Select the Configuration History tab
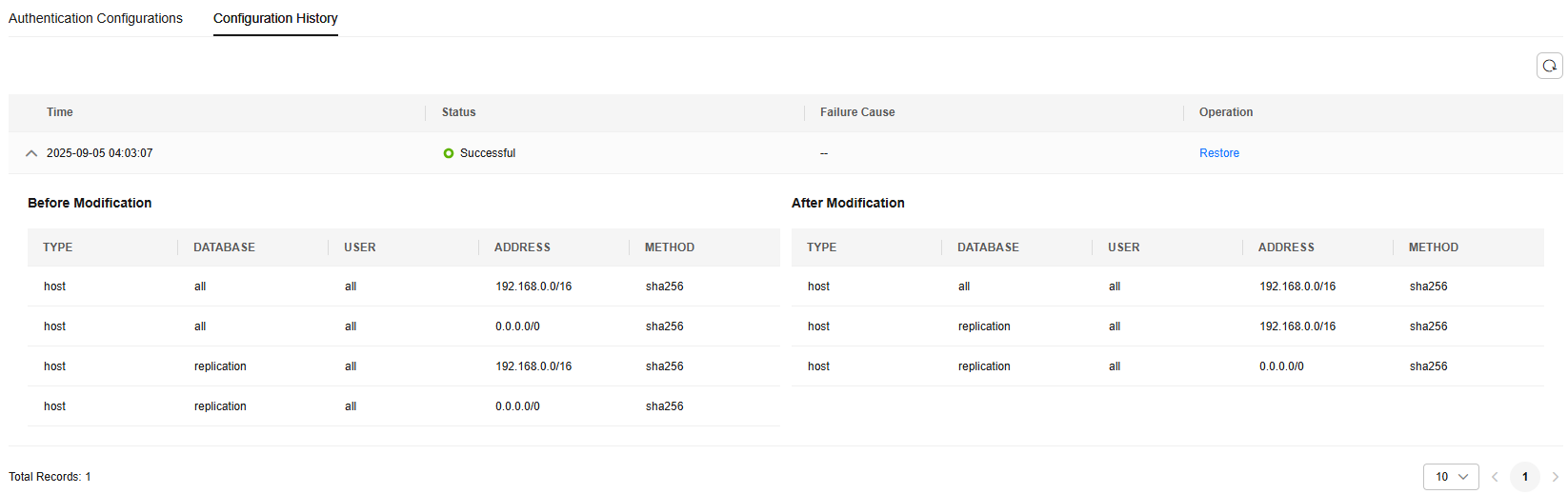This screenshot has width=1568, height=494. (x=275, y=18)
